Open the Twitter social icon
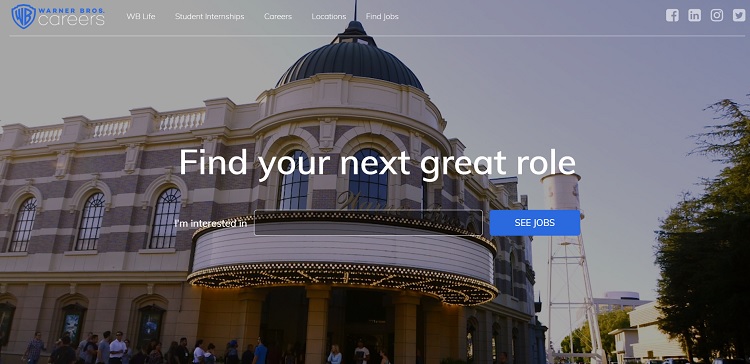Screen dimensions: 750x364 739,15
